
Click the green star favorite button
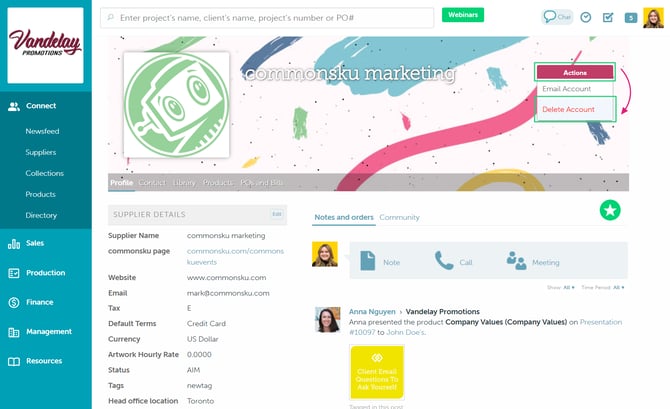click(x=610, y=210)
